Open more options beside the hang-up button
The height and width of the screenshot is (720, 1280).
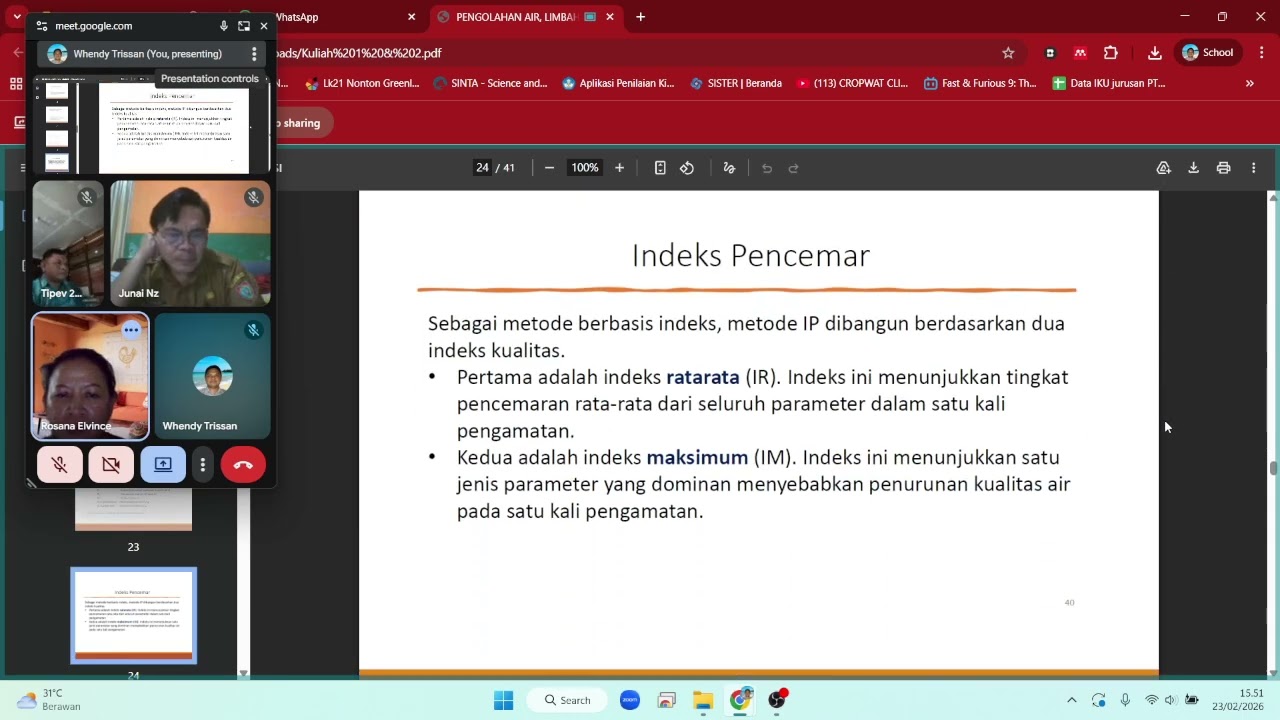click(203, 465)
